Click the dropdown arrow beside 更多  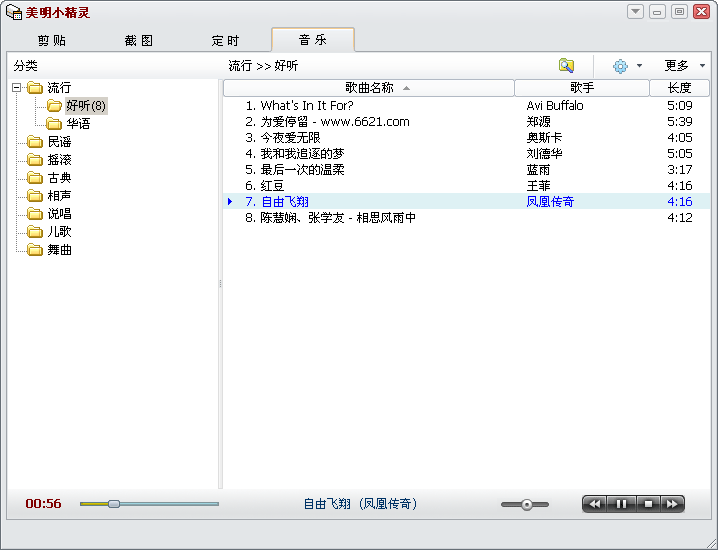click(702, 66)
